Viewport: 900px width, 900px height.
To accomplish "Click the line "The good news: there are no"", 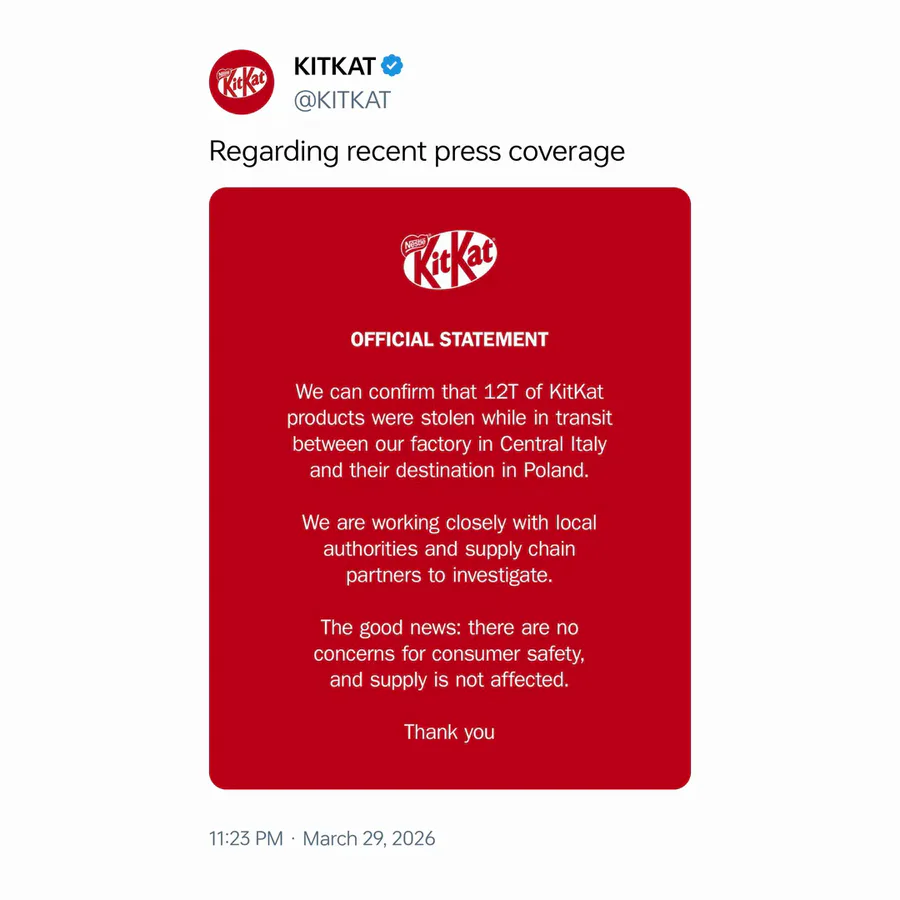I will (449, 628).
